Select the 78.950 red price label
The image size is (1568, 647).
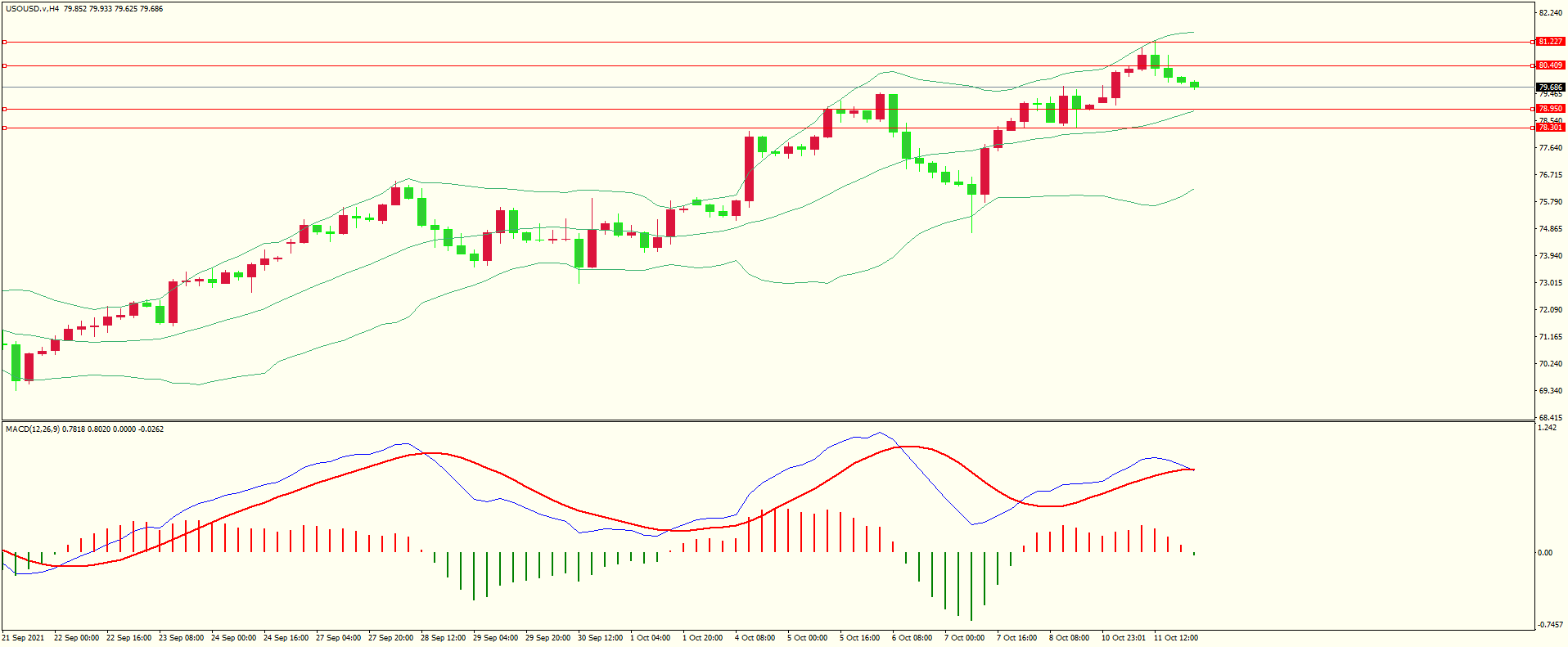click(x=1550, y=109)
